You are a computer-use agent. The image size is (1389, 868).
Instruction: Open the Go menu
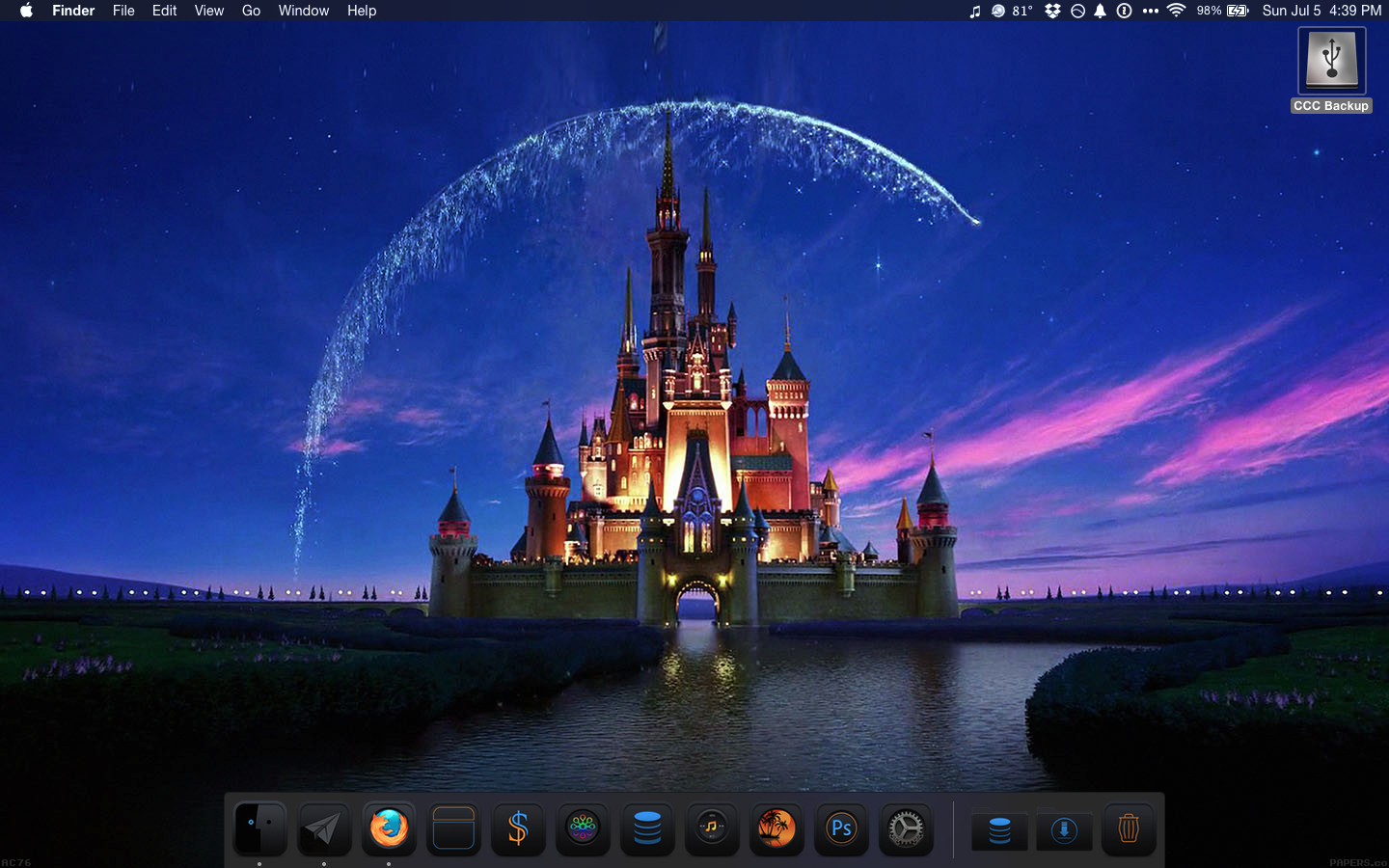[x=252, y=11]
